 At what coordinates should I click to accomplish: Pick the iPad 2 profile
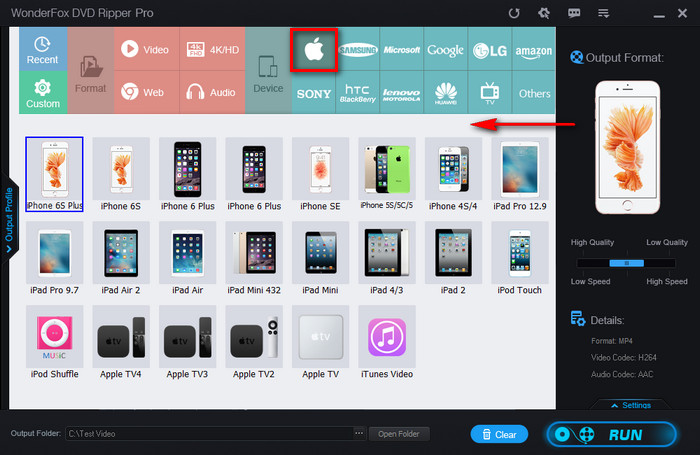pos(453,258)
